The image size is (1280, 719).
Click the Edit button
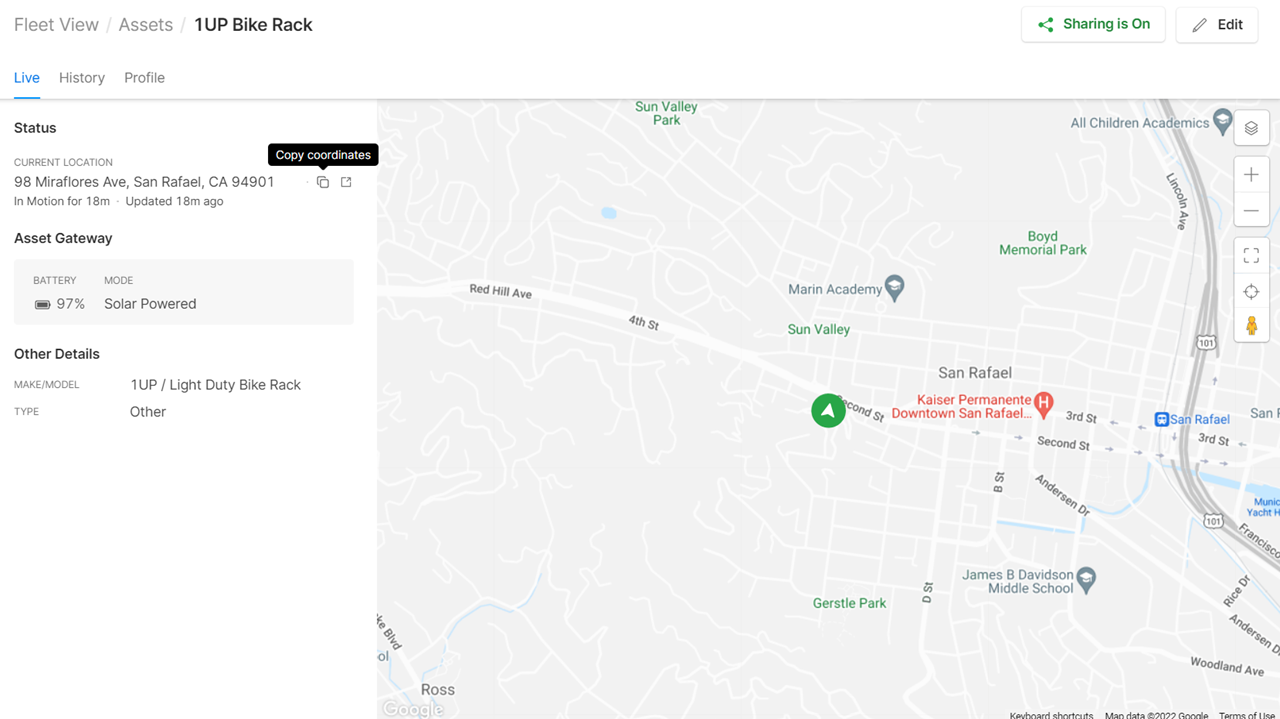[1217, 25]
